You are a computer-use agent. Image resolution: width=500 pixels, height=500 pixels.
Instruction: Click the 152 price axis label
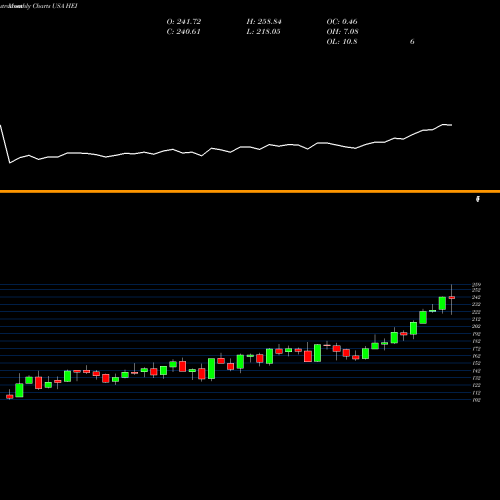(477, 363)
